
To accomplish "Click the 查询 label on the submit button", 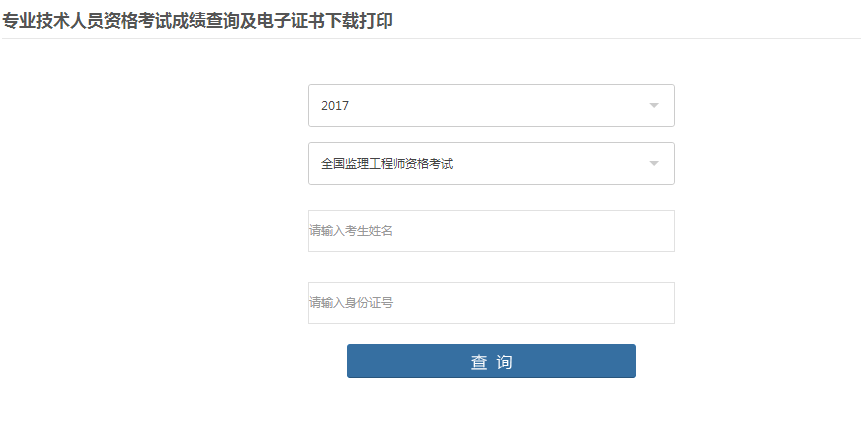I will 491,362.
